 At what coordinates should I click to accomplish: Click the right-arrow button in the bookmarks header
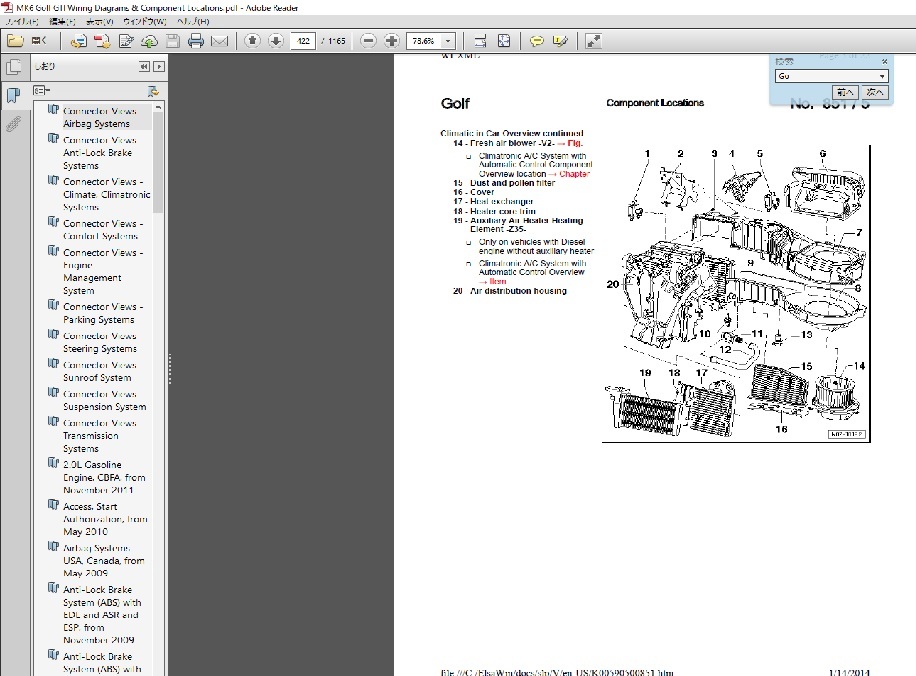coord(158,67)
